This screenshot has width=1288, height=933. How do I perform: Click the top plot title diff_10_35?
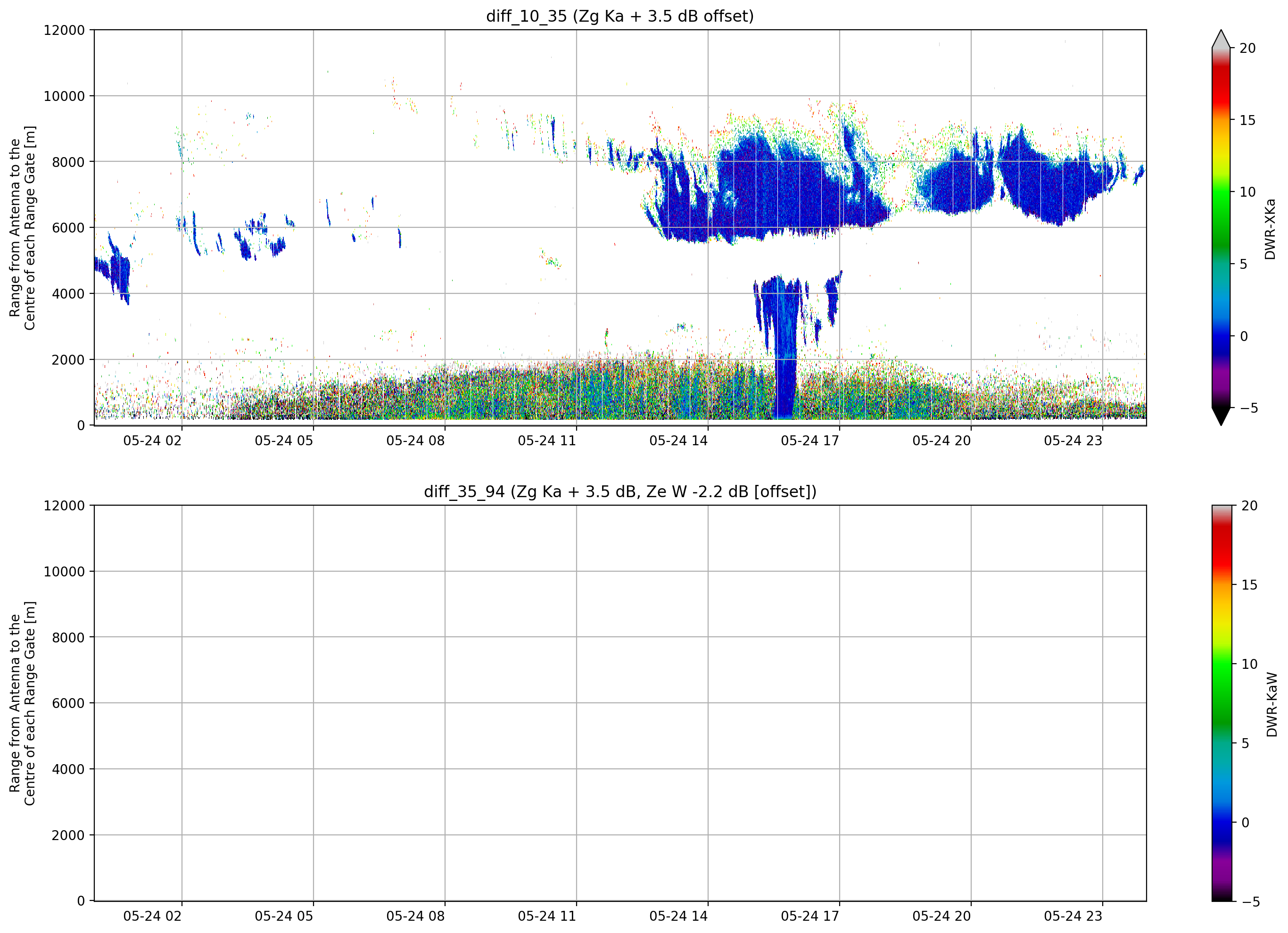click(x=619, y=16)
